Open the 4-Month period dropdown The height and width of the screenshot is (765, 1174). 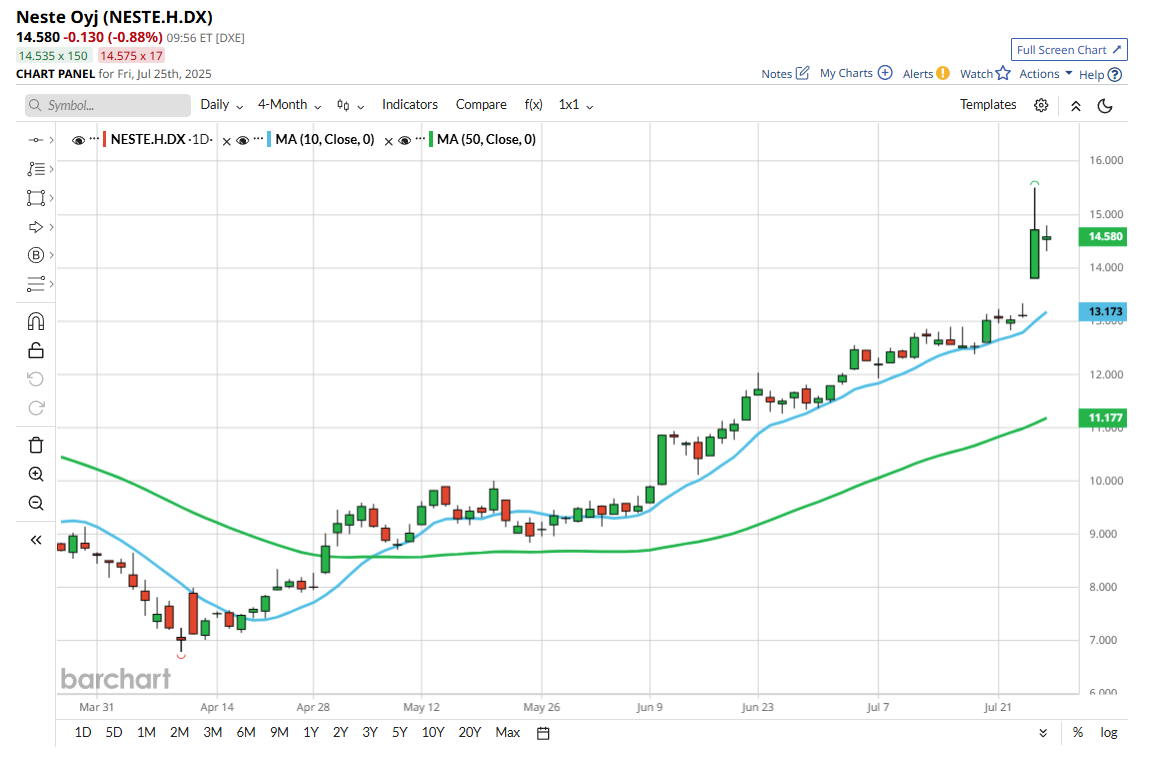[x=289, y=105]
